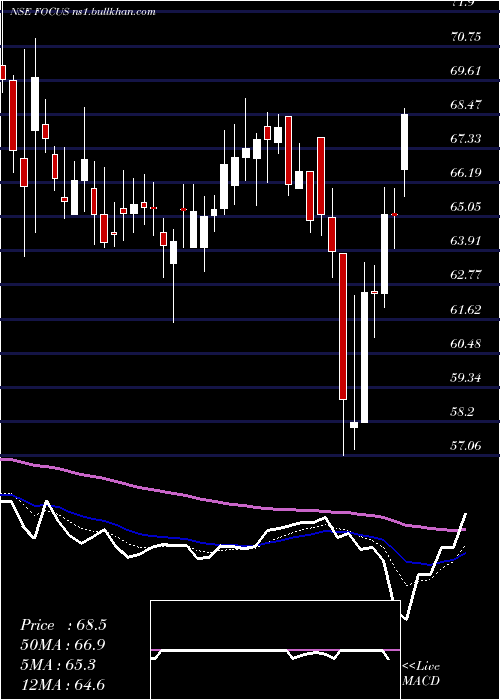
Task: Click the 70.75 price axis label
Action: [x=466, y=37]
